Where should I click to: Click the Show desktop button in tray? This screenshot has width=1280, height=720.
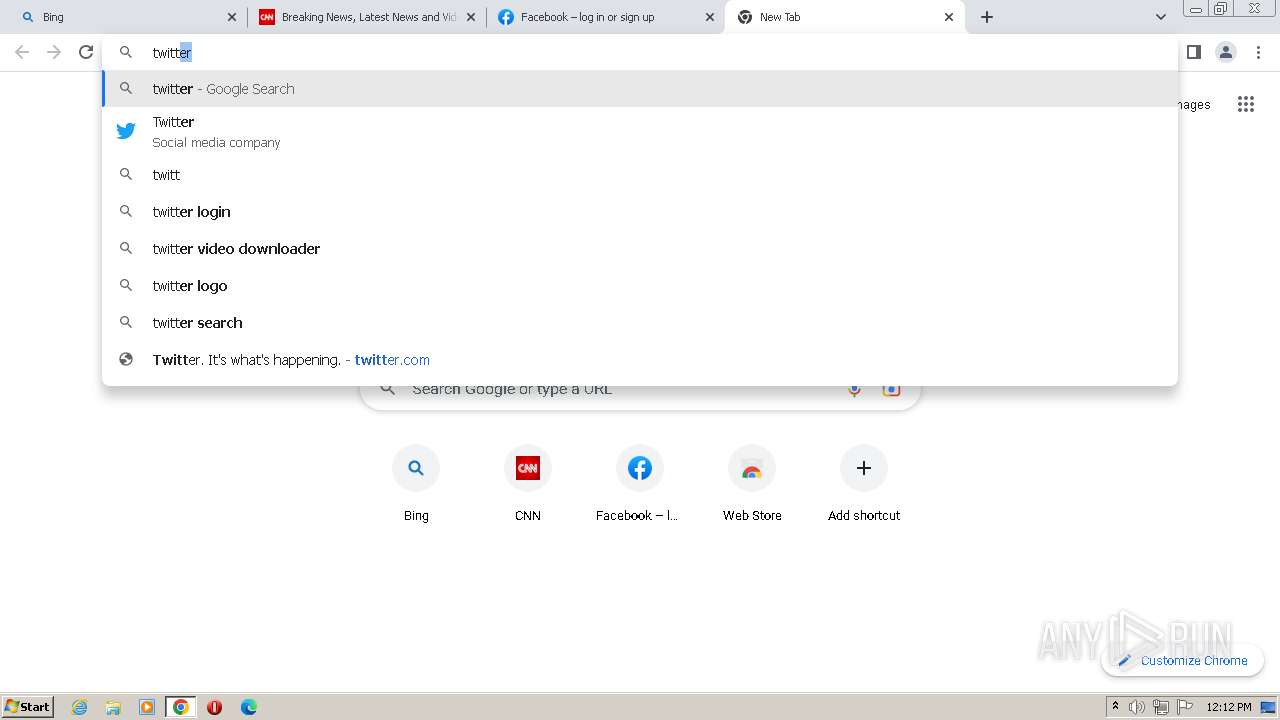coord(1269,707)
